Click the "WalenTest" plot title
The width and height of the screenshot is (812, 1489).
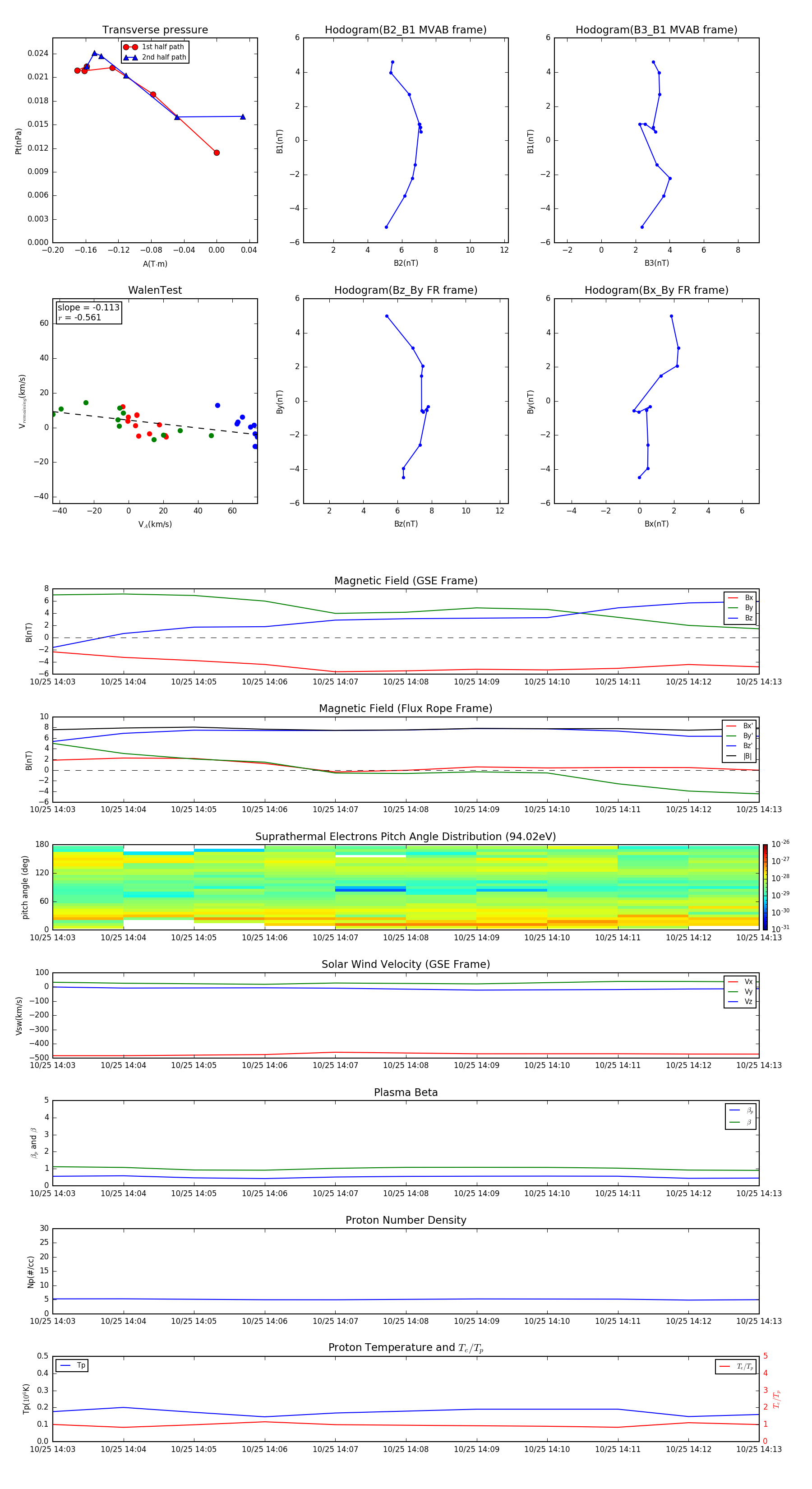155,290
